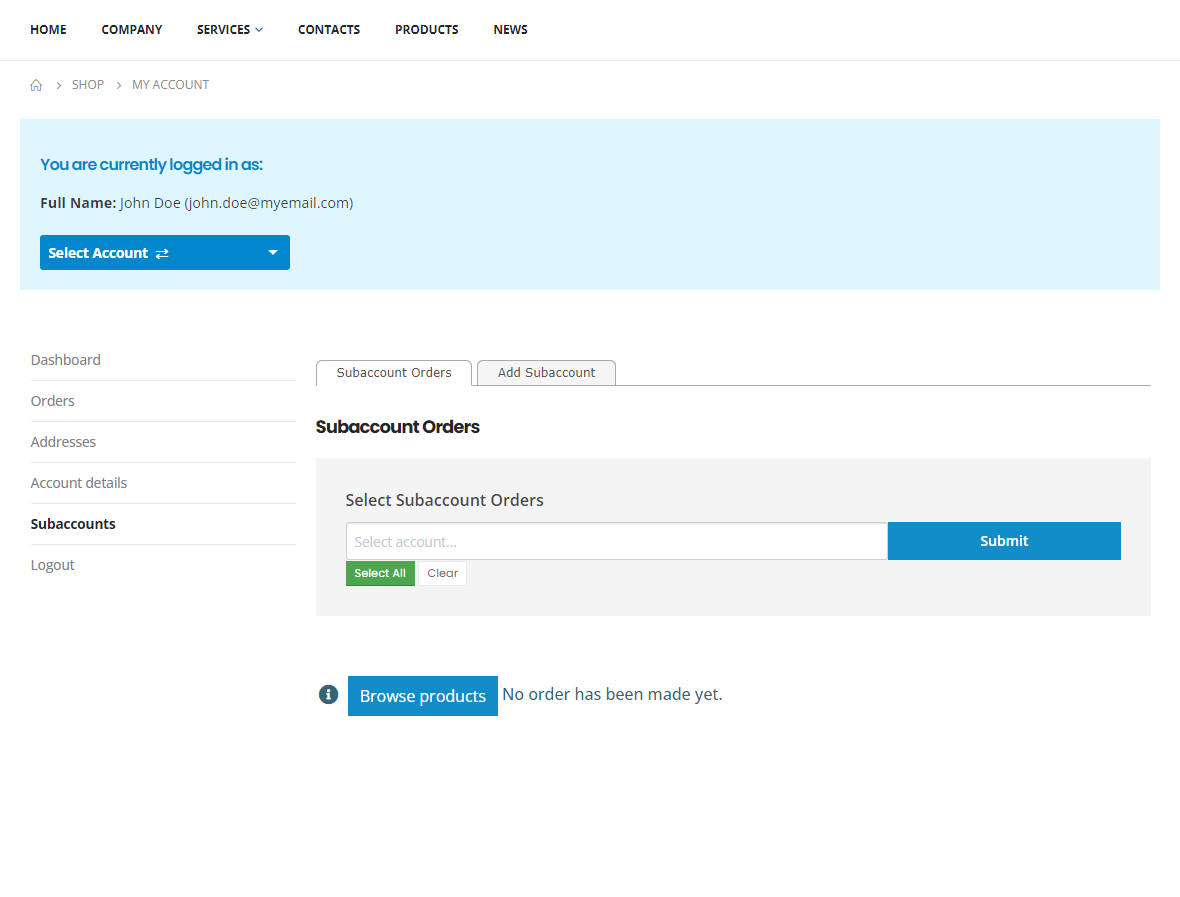Expand the Services menu chevron
Viewport: 1180px width, 897px height.
(259, 30)
